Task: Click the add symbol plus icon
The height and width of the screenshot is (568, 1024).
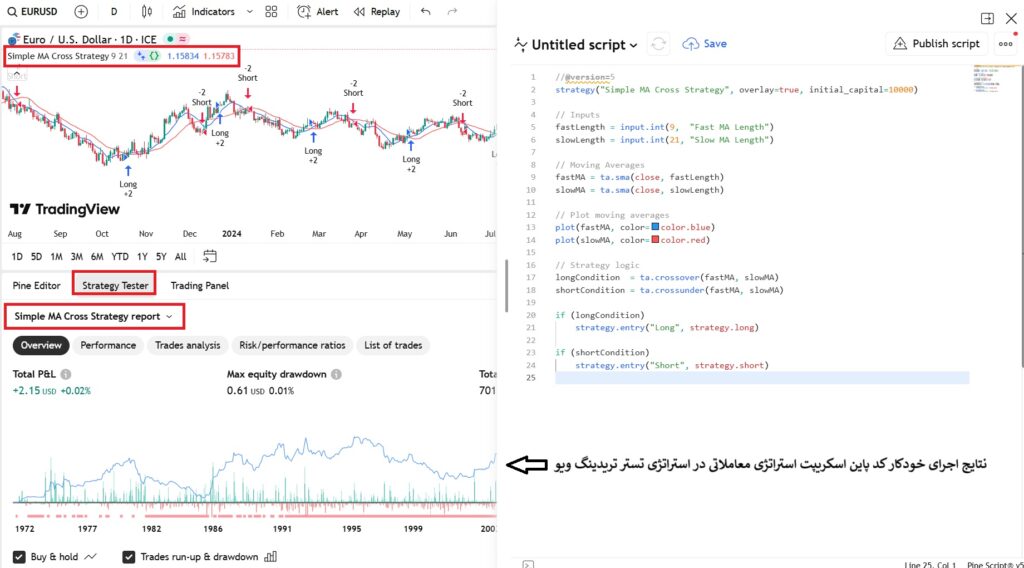Action: coord(81,12)
